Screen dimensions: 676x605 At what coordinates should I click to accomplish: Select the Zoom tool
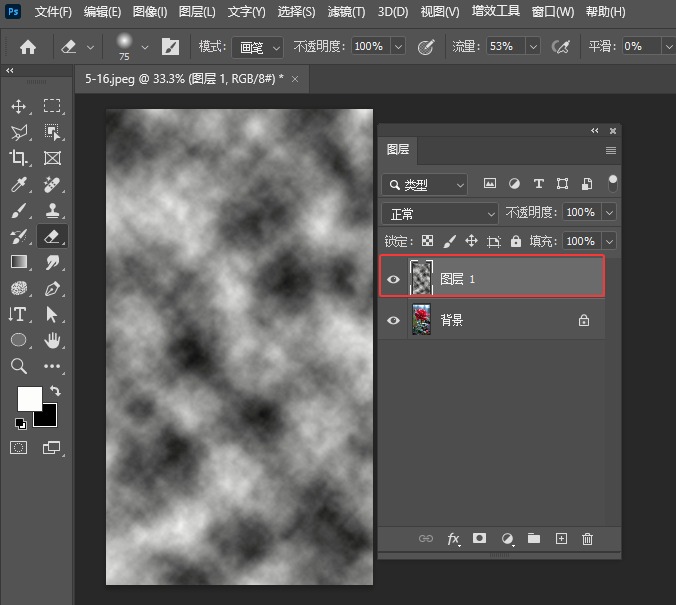click(x=19, y=366)
